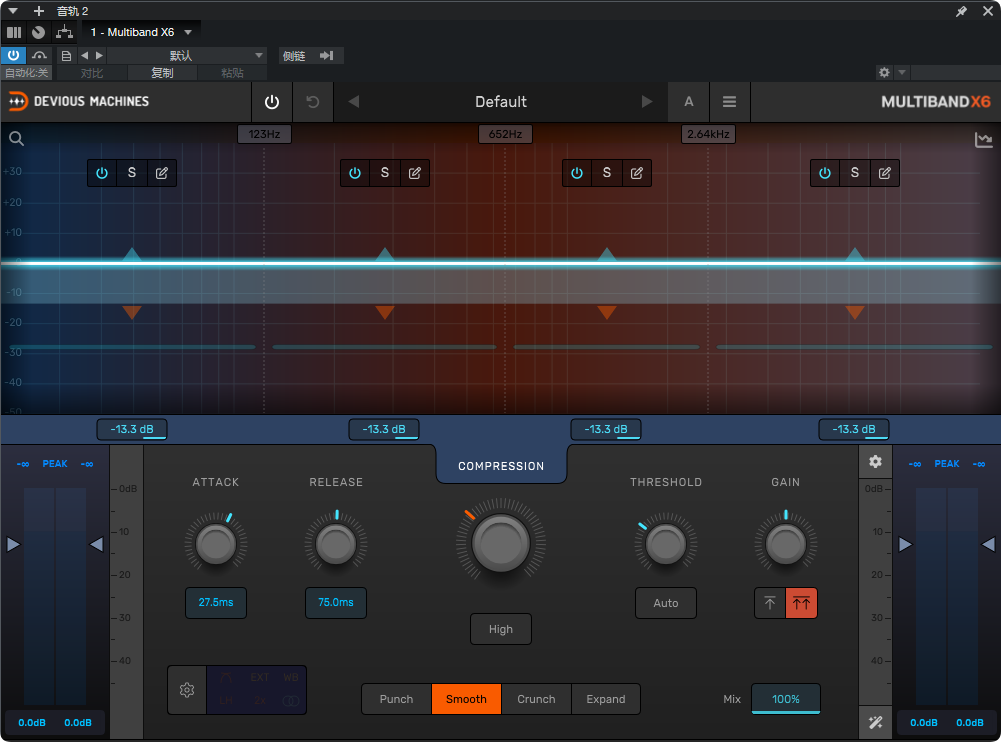Image resolution: width=1001 pixels, height=742 pixels.
Task: Click the undo arrow icon
Action: [313, 102]
